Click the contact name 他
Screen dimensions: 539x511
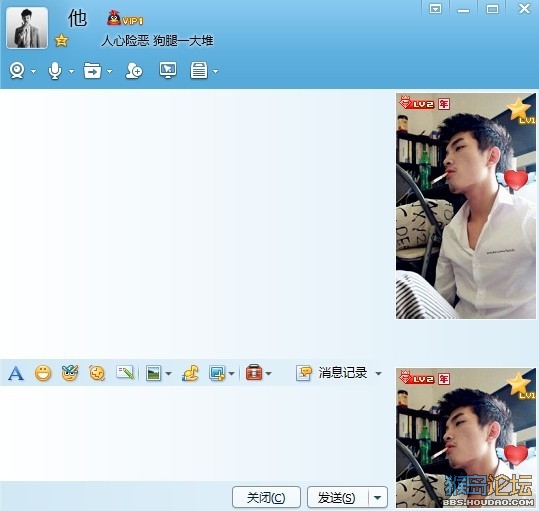click(x=77, y=18)
